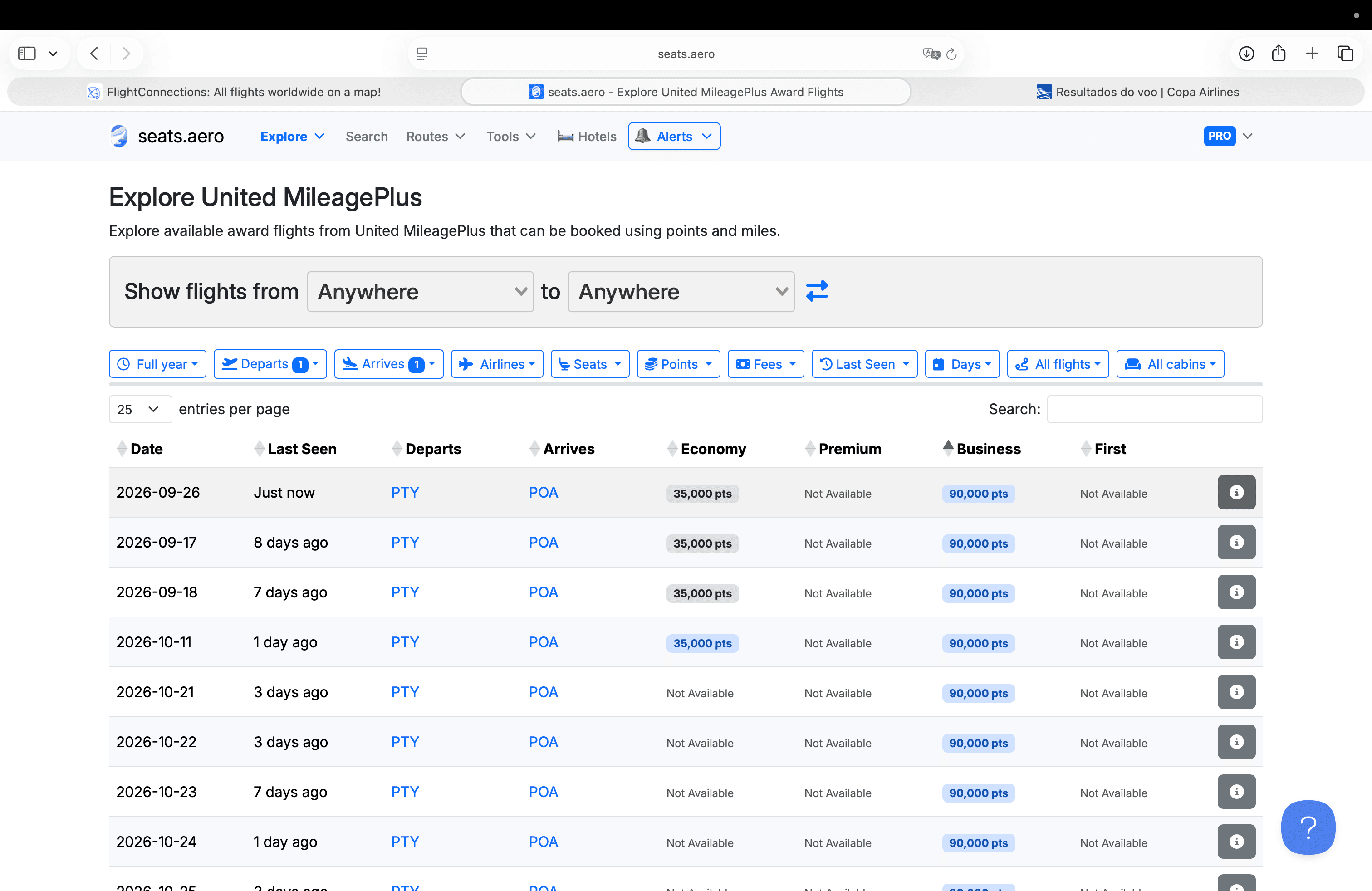Open info for the 2026-10-21 flight

(x=1236, y=691)
